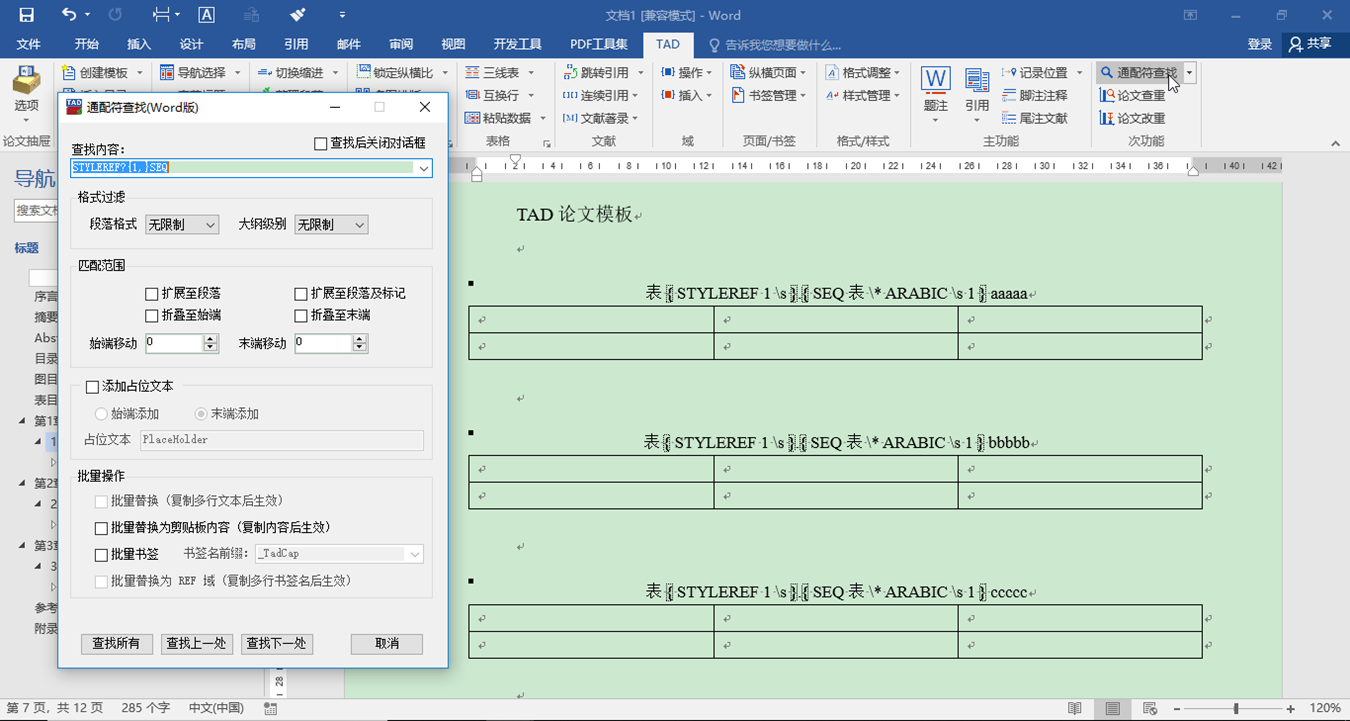Viewport: 1350px width, 721px height.
Task: Click the large 题注 caption W icon
Action: pyautogui.click(x=935, y=80)
